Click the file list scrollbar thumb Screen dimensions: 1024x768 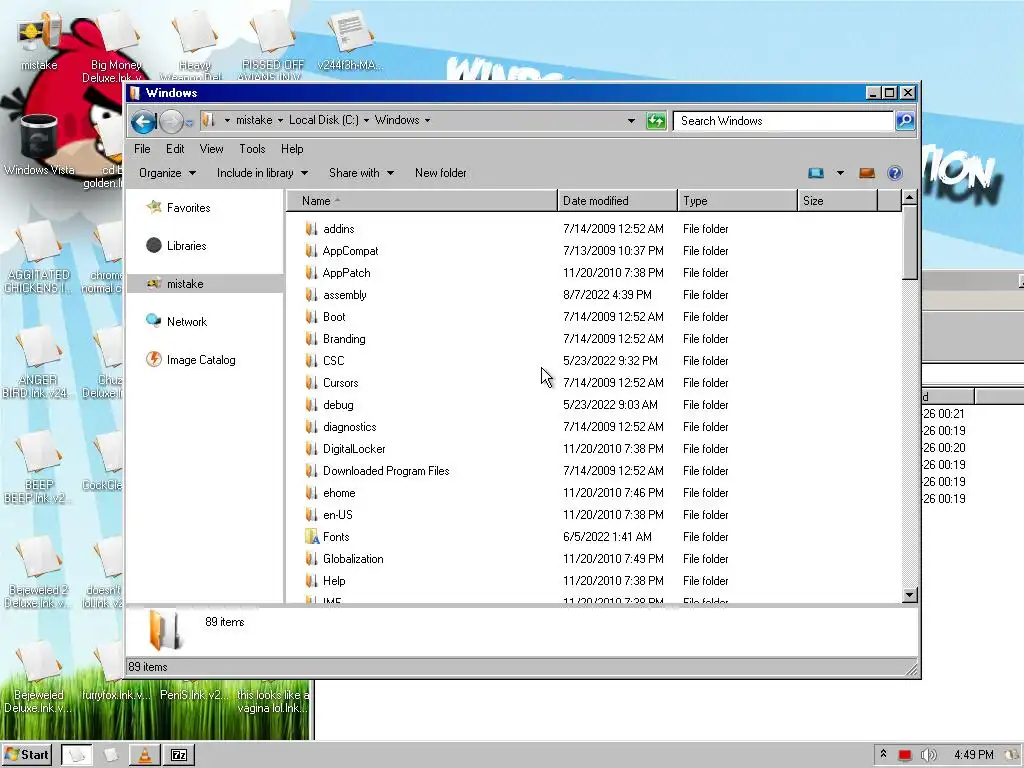click(x=909, y=242)
